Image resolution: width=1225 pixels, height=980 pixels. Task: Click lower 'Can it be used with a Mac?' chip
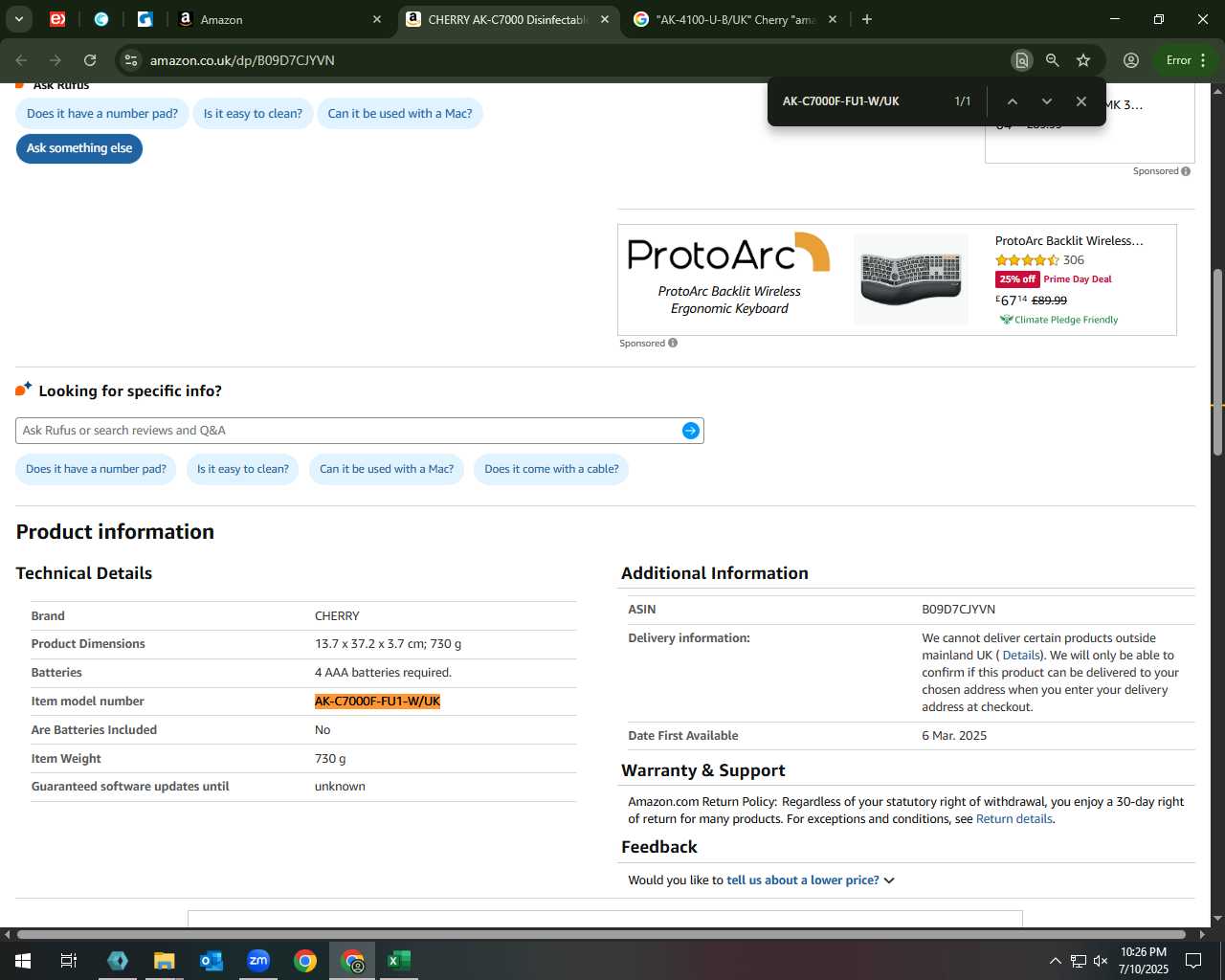point(387,469)
